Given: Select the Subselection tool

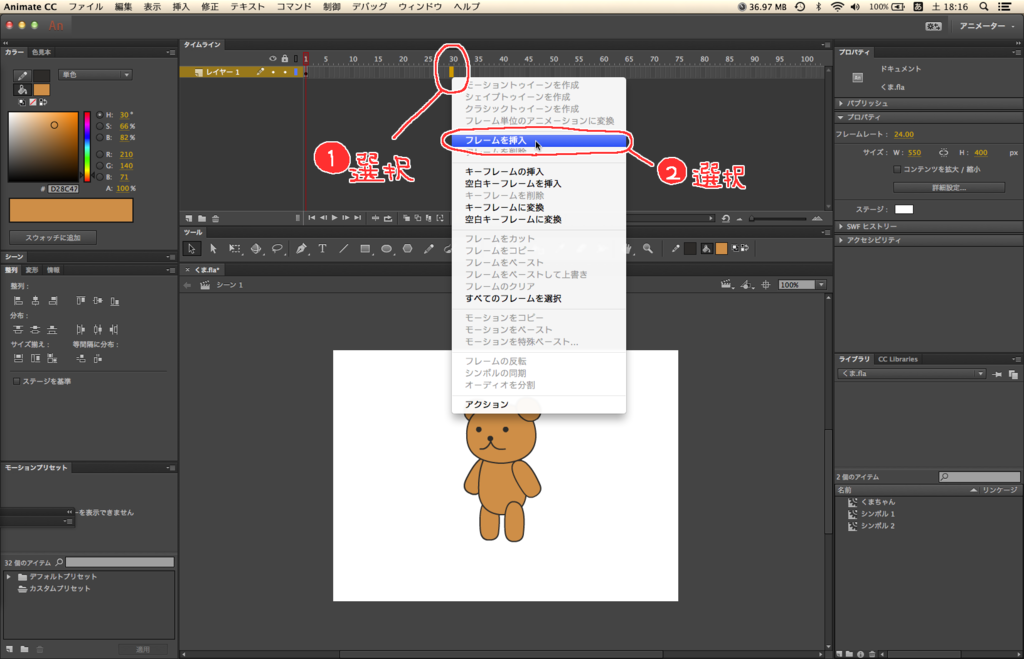Looking at the screenshot, I should (x=213, y=249).
